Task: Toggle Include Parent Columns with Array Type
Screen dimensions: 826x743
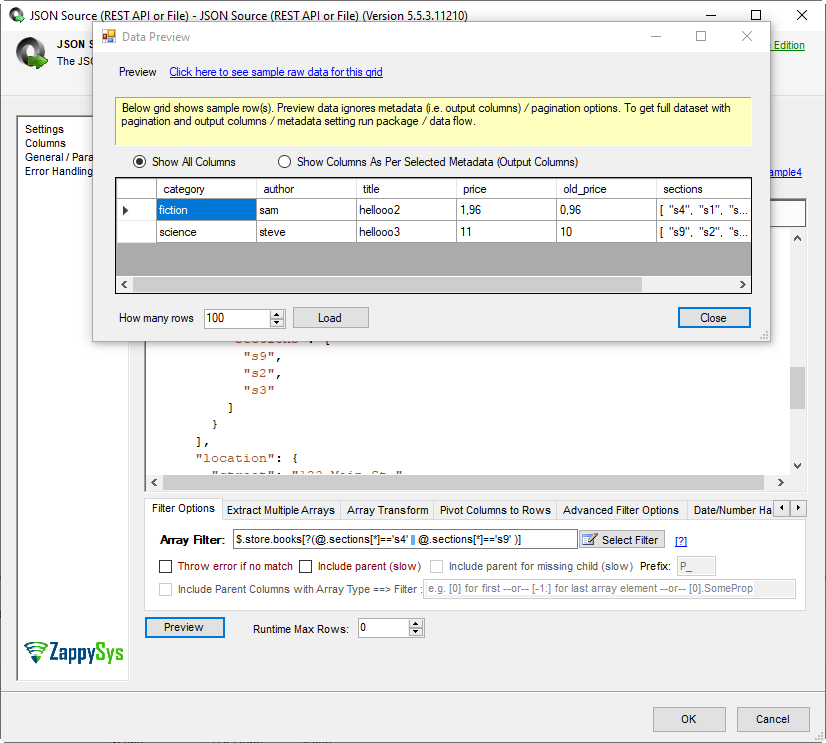Action: click(165, 589)
